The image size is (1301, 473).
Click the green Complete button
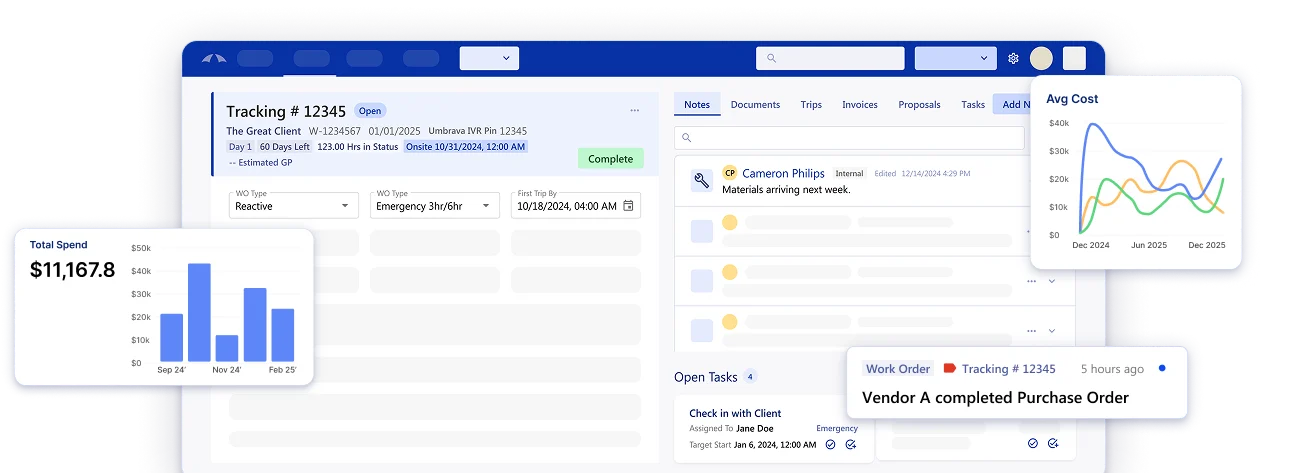click(x=610, y=159)
